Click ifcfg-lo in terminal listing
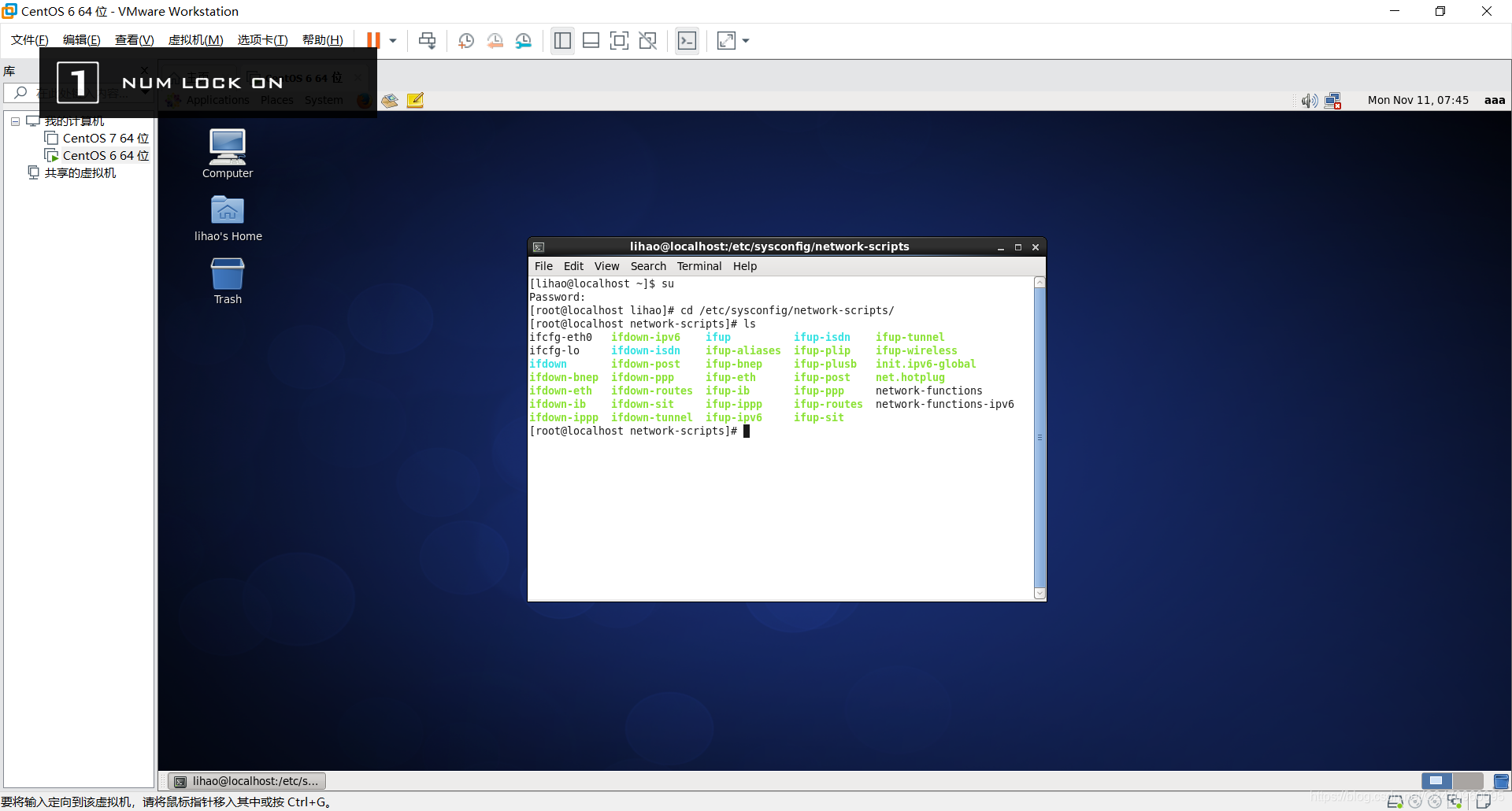The width and height of the screenshot is (1512, 811). (554, 350)
